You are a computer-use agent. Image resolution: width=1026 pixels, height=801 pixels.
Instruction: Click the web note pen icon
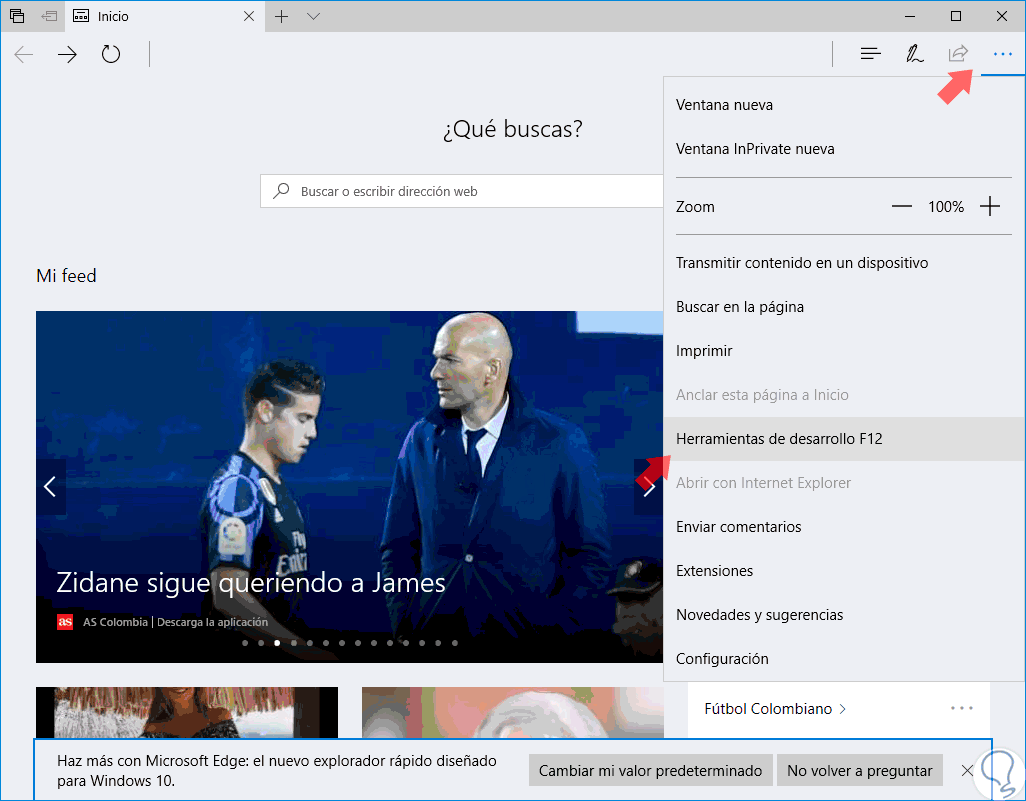914,54
